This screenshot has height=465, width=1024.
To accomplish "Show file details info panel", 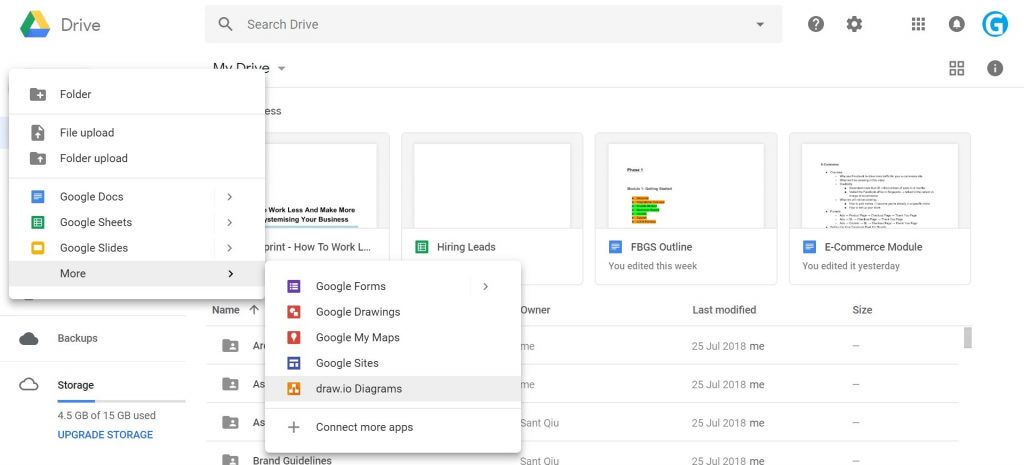I will 995,68.
